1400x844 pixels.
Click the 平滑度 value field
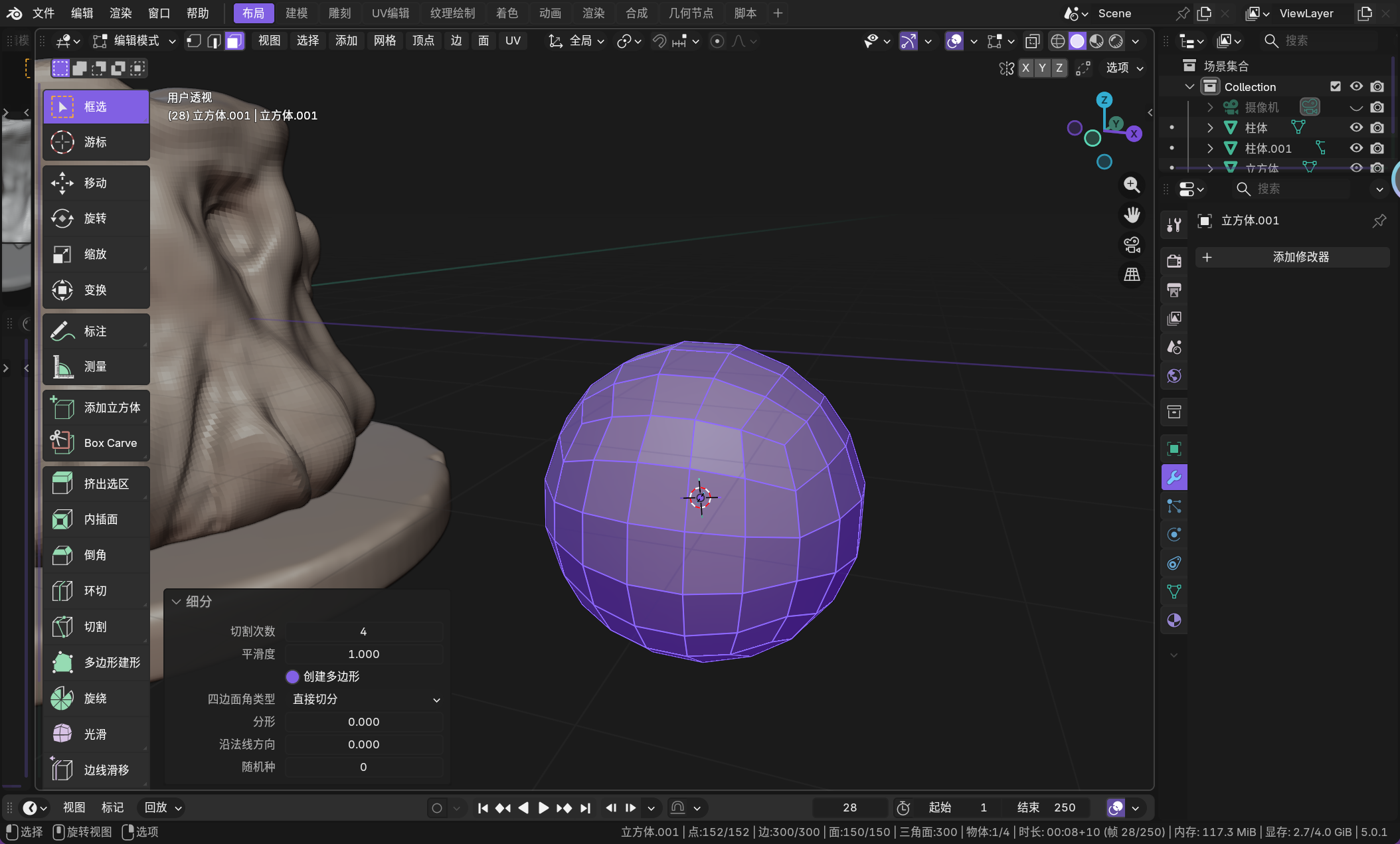coord(363,654)
